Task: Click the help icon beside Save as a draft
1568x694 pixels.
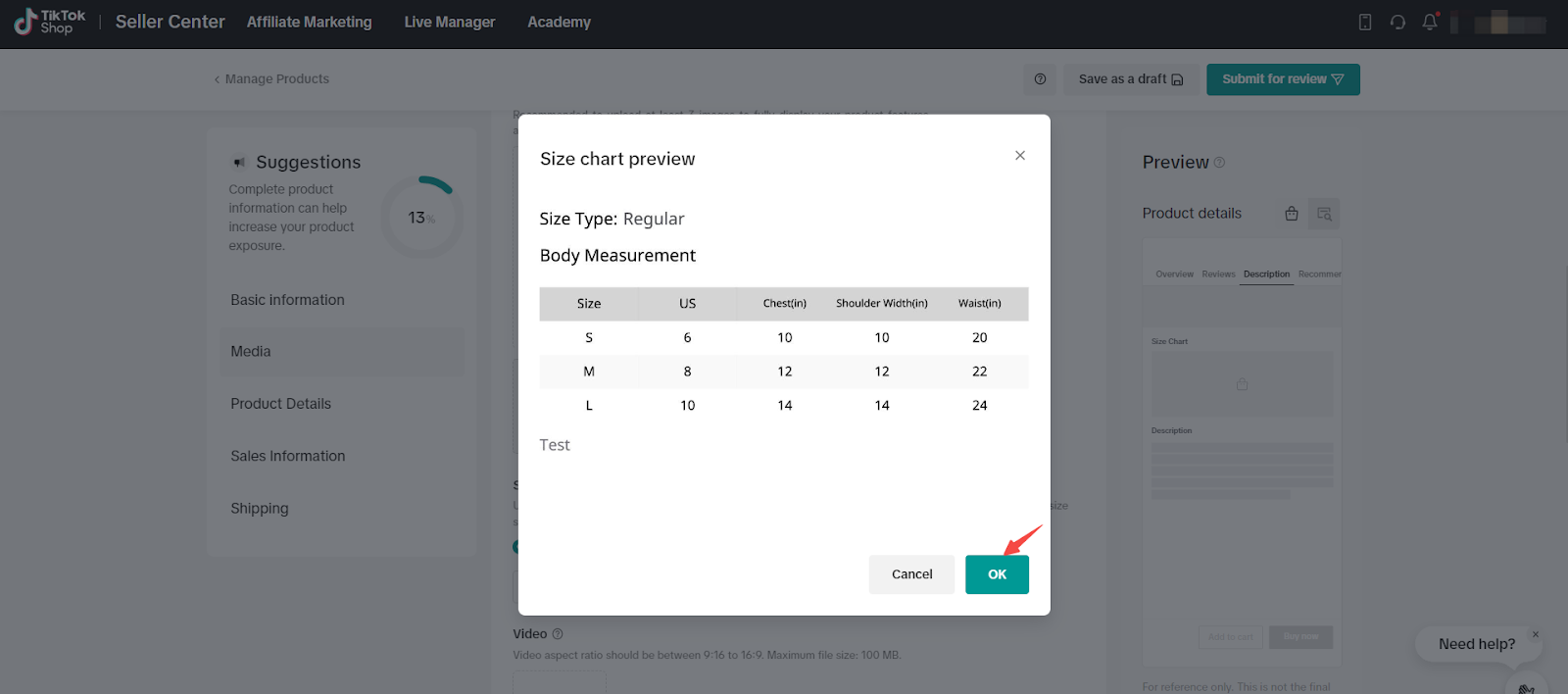Action: click(1040, 79)
